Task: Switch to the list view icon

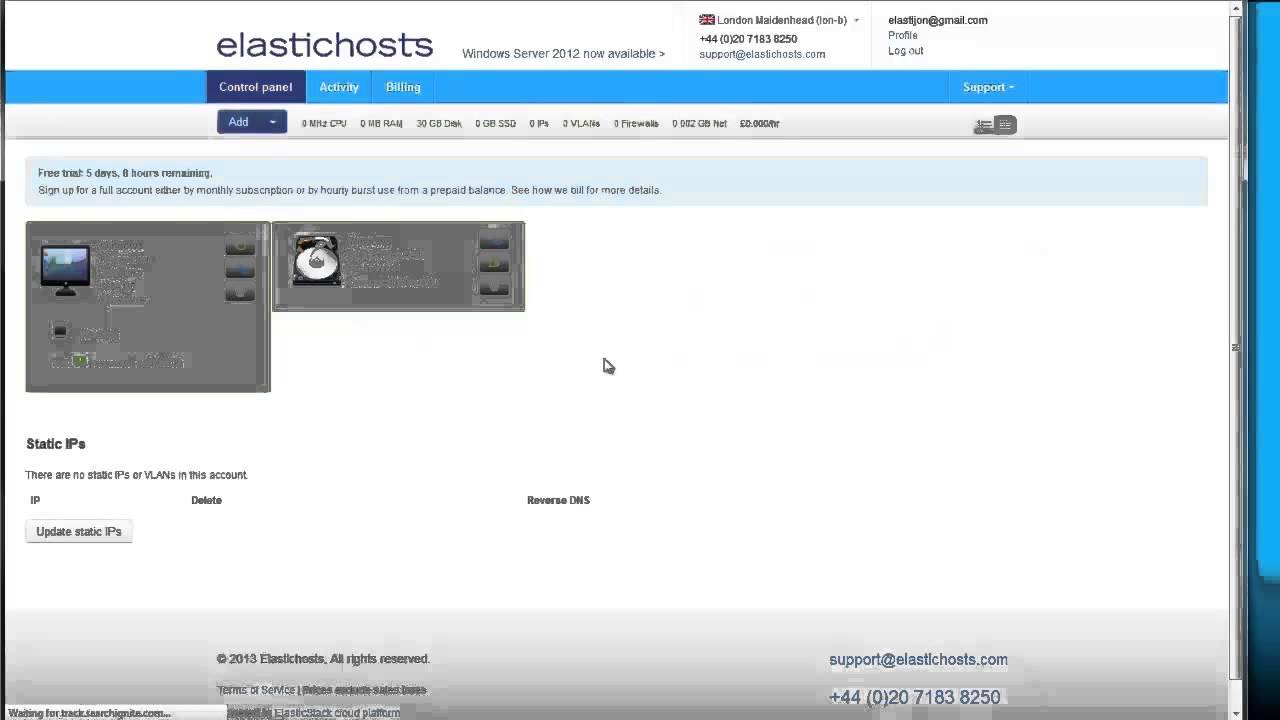Action: 984,125
